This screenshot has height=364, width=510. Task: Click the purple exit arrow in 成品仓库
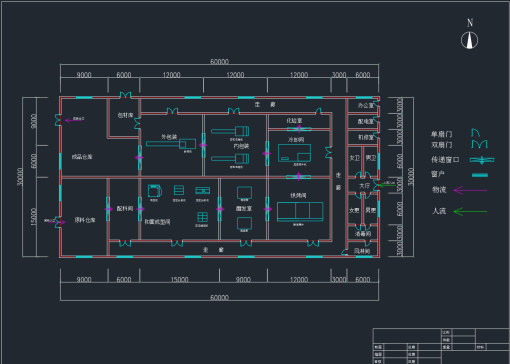74,120
